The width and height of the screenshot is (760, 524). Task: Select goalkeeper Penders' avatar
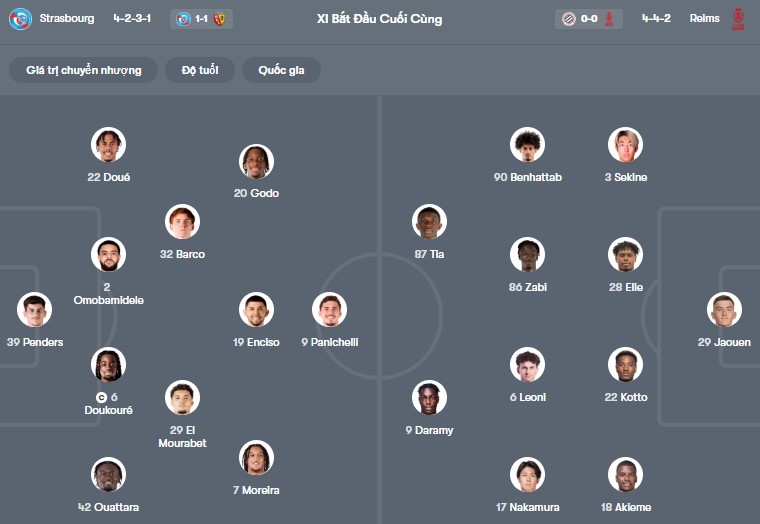pyautogui.click(x=34, y=310)
